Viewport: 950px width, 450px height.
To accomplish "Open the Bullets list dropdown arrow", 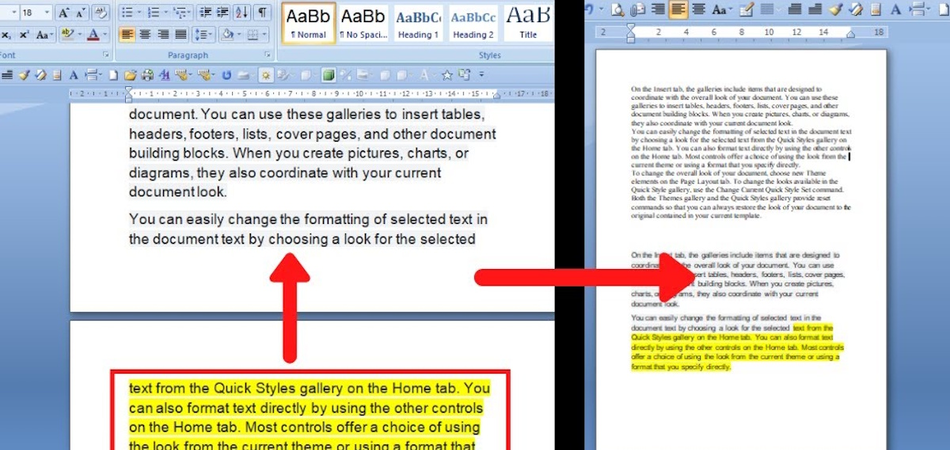I will click(139, 12).
